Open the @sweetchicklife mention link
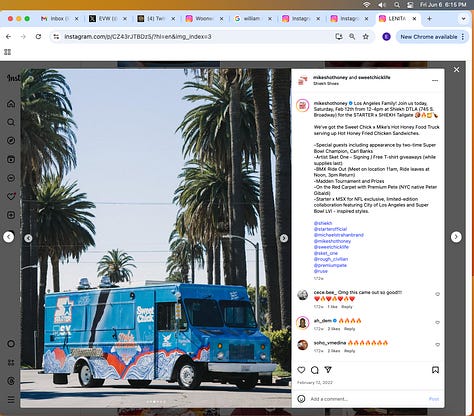 (x=331, y=247)
